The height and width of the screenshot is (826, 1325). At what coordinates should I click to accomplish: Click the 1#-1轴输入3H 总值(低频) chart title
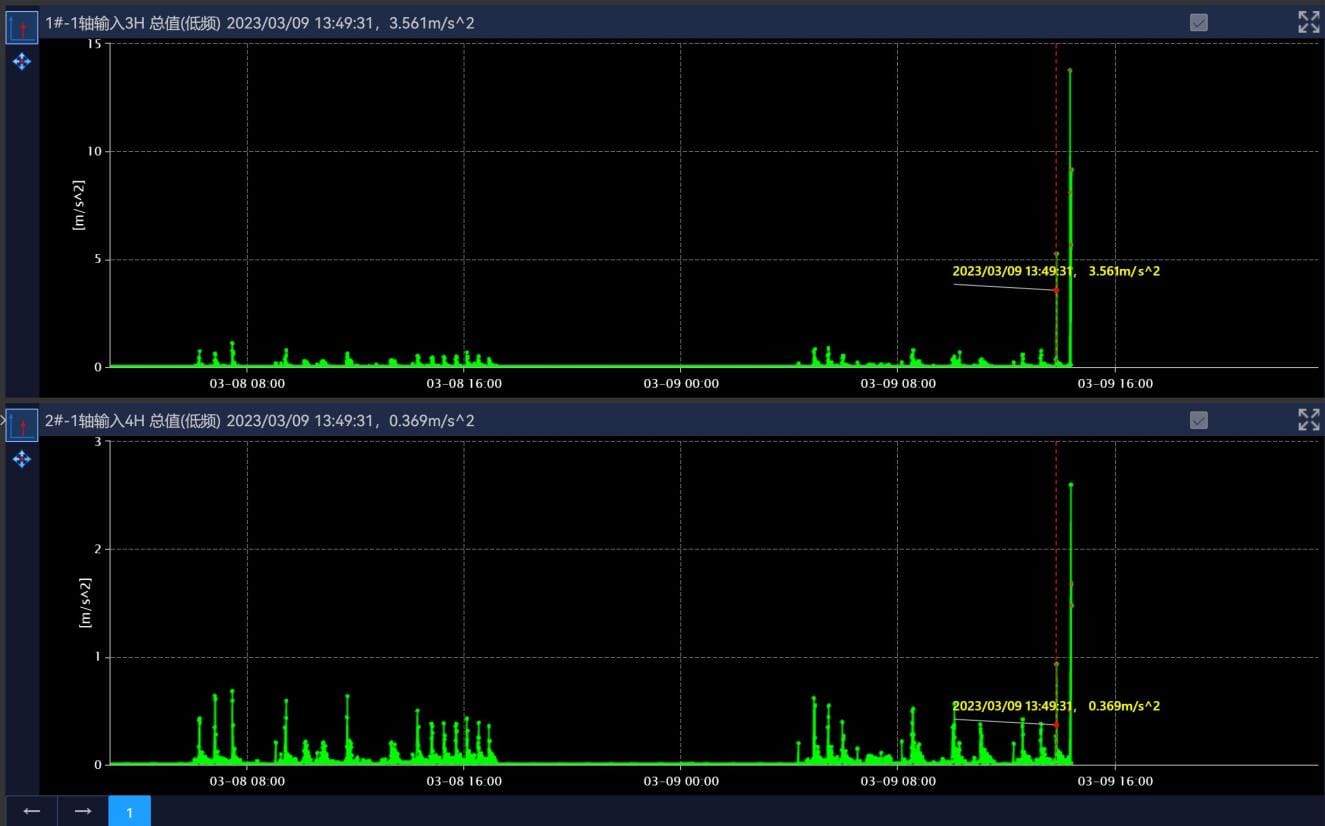[133, 23]
